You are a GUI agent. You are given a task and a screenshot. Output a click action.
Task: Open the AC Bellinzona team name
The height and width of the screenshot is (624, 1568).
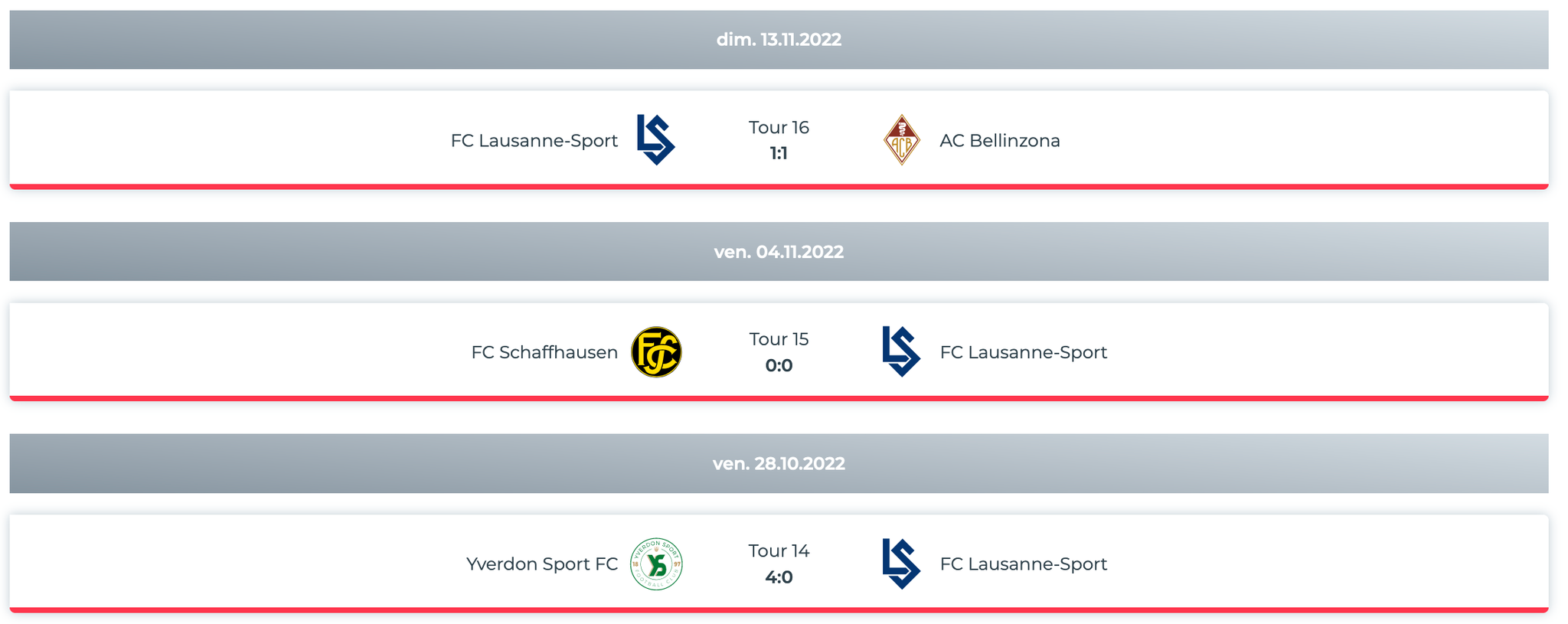[1000, 141]
